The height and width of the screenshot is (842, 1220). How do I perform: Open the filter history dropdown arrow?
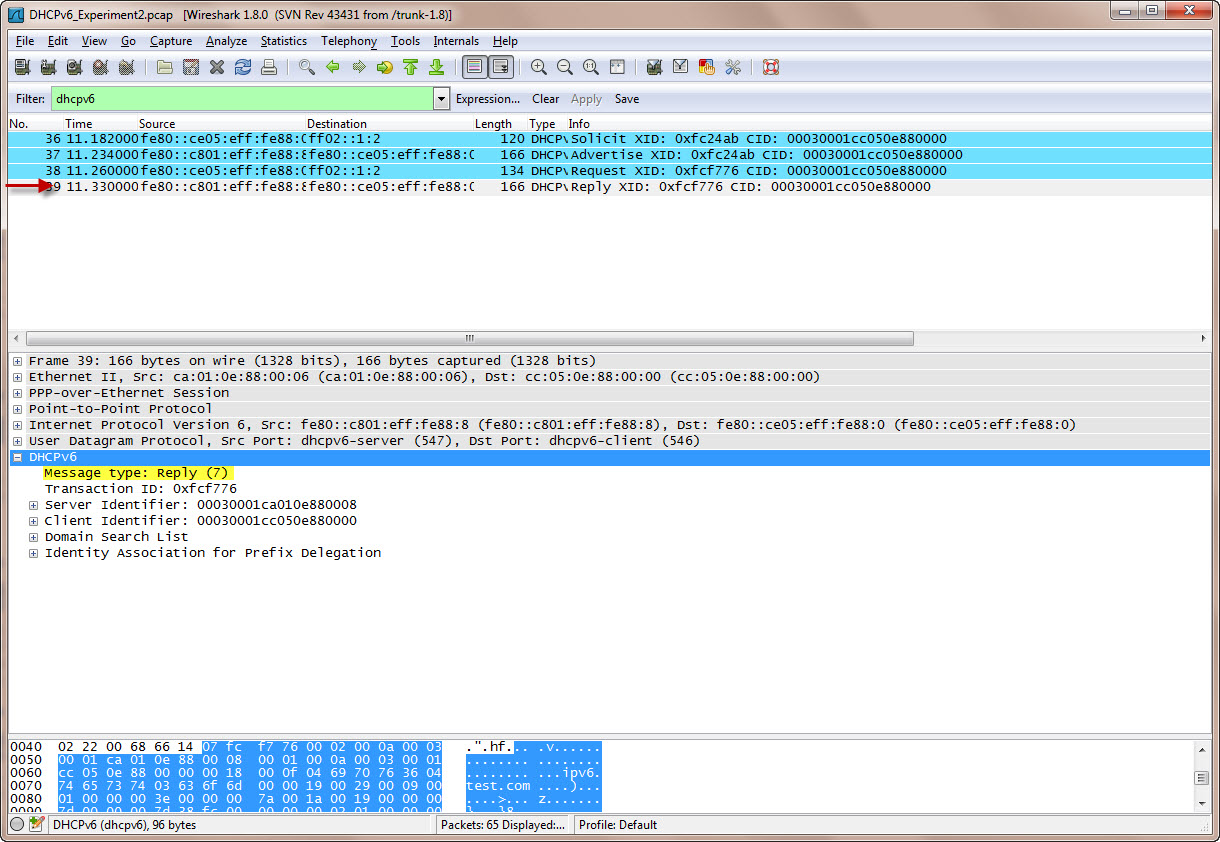(441, 99)
